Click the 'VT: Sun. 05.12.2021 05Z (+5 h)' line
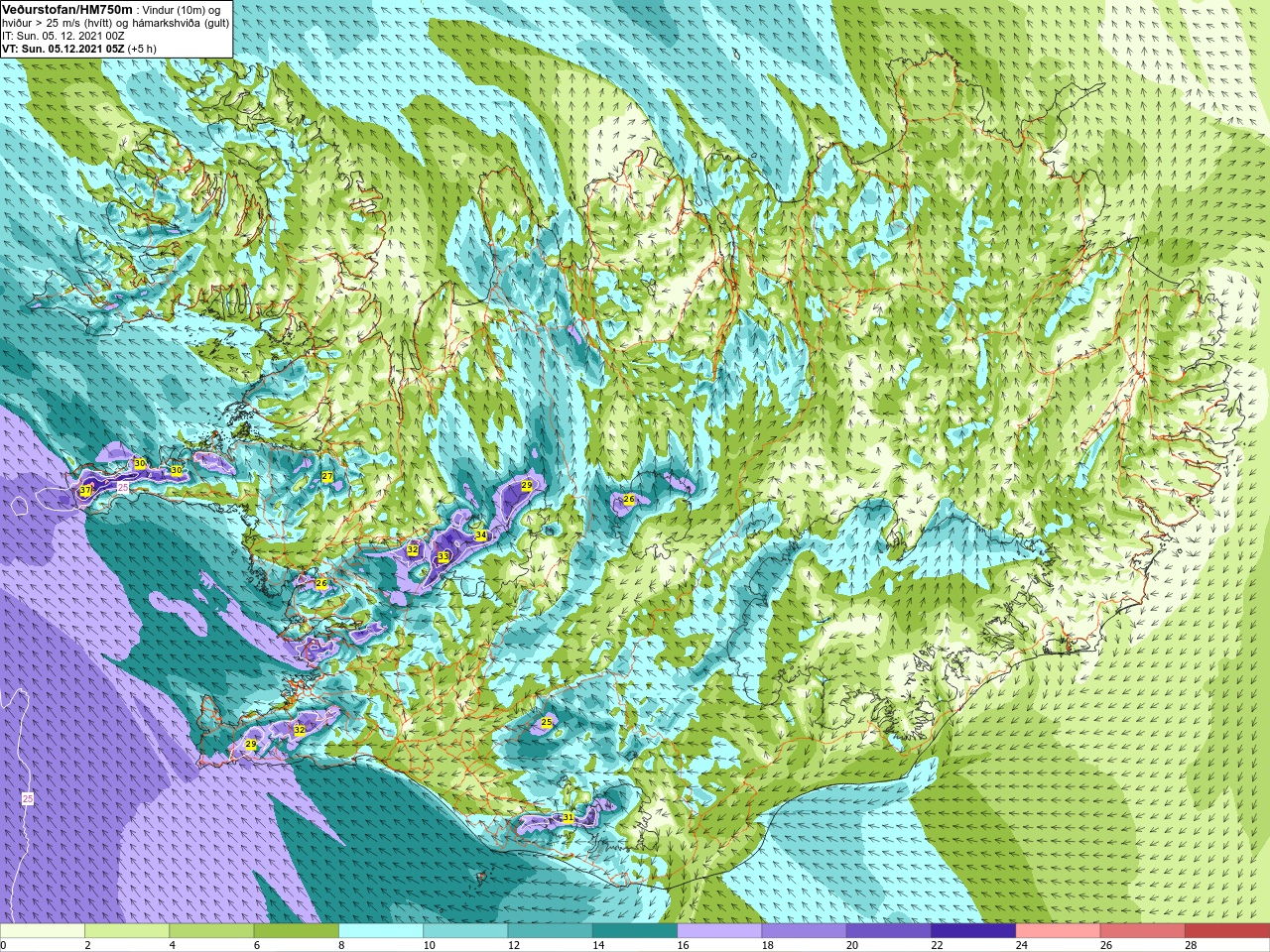Image resolution: width=1270 pixels, height=952 pixels. coord(78,49)
